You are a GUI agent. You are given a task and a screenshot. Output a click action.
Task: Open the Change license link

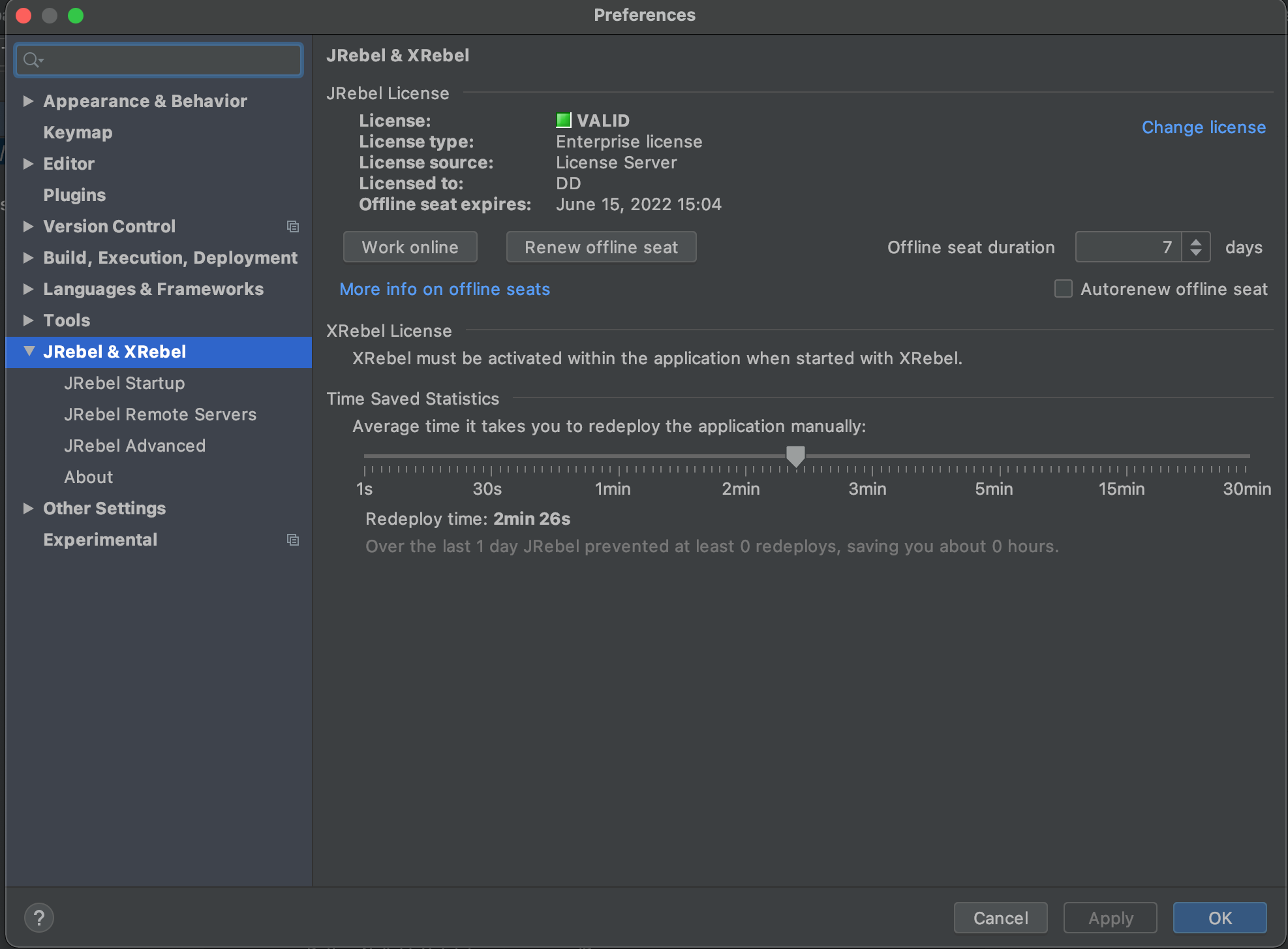(1204, 127)
